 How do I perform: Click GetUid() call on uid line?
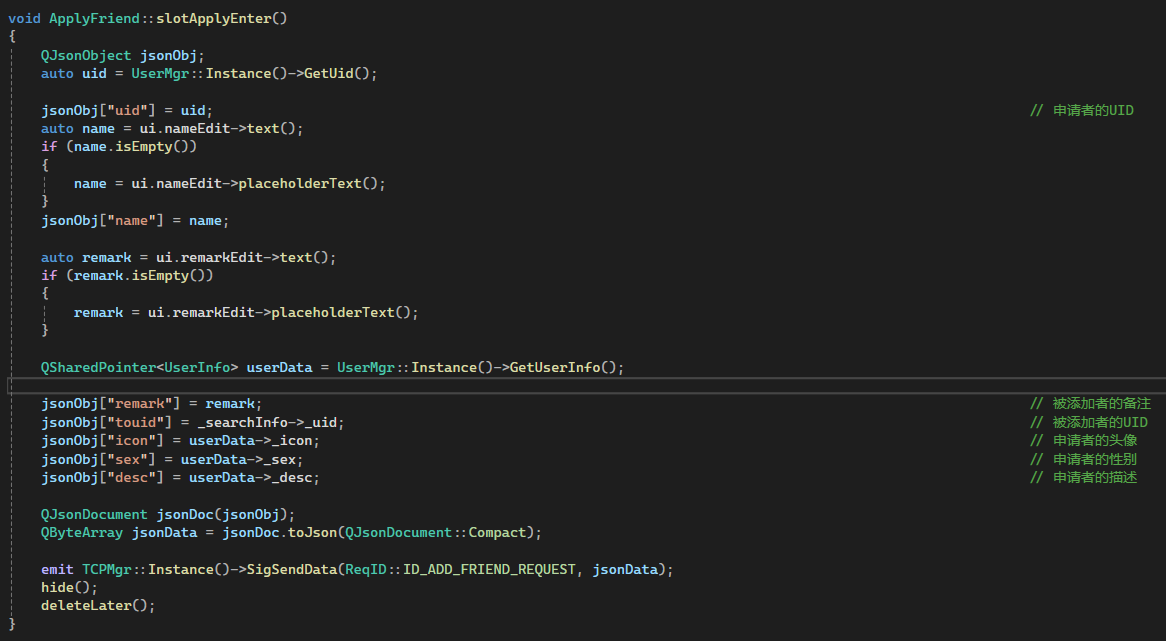coord(336,74)
